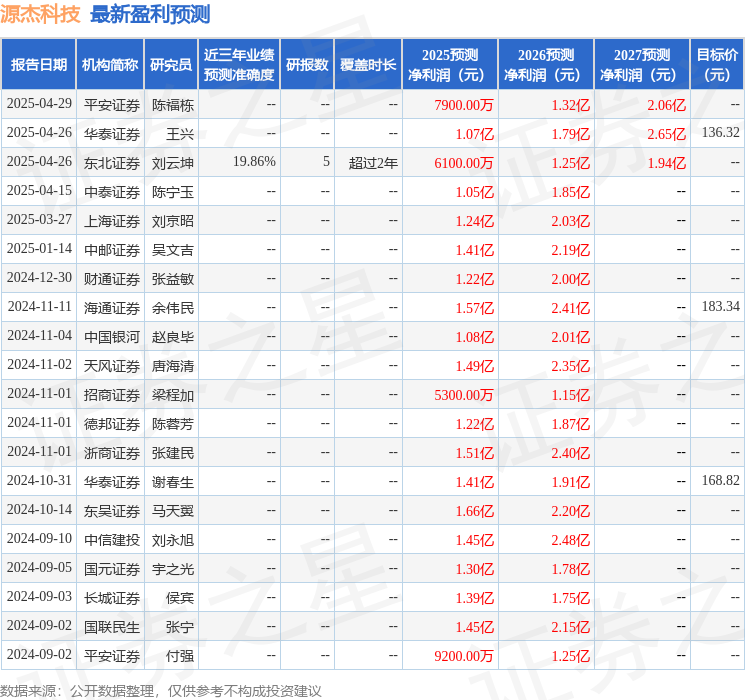Screen dimensions: 745x700
Task: Select 天风证券 institution cell
Action: click(110, 365)
